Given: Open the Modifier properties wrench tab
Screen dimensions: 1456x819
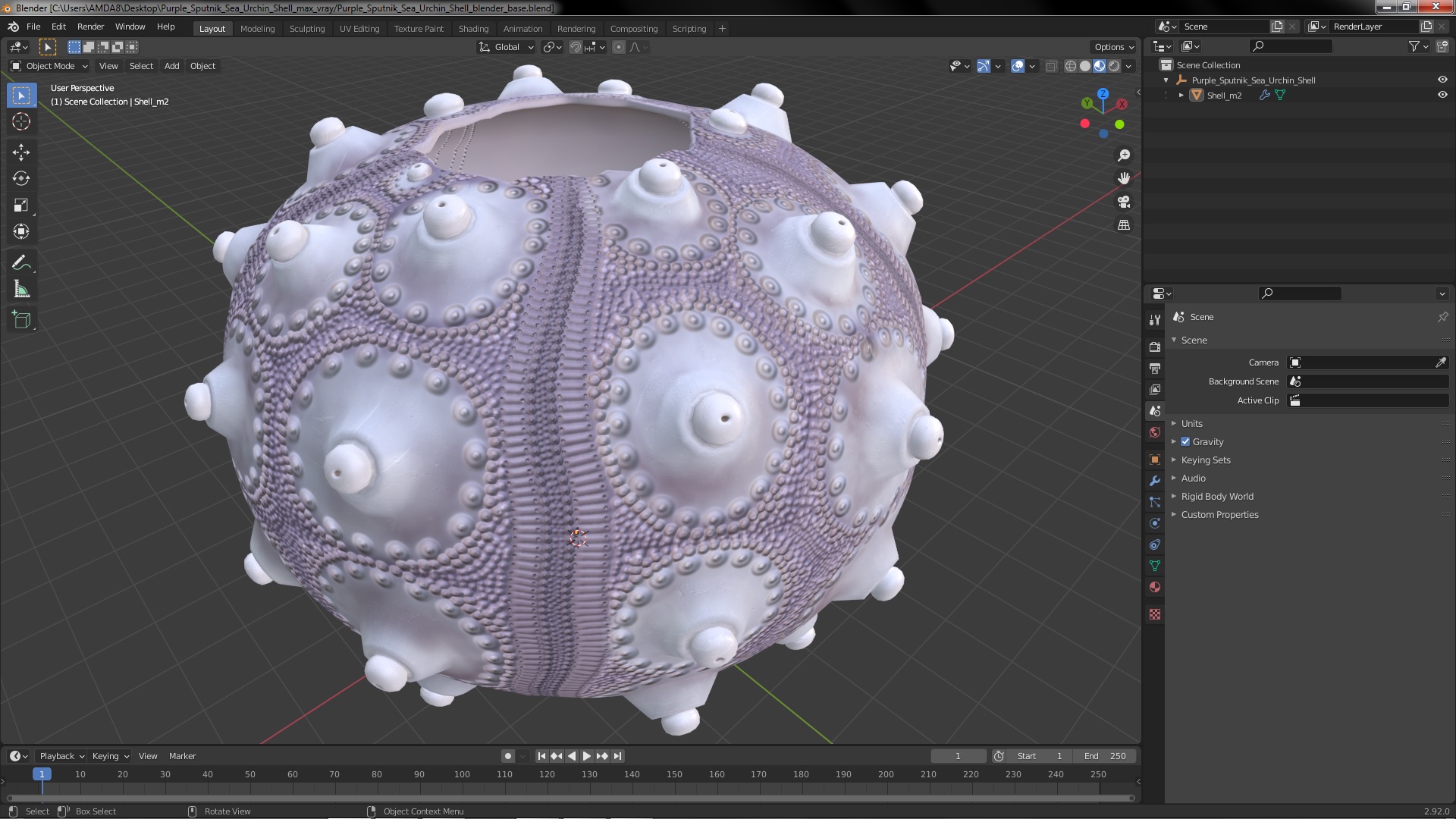Looking at the screenshot, I should tap(1155, 481).
